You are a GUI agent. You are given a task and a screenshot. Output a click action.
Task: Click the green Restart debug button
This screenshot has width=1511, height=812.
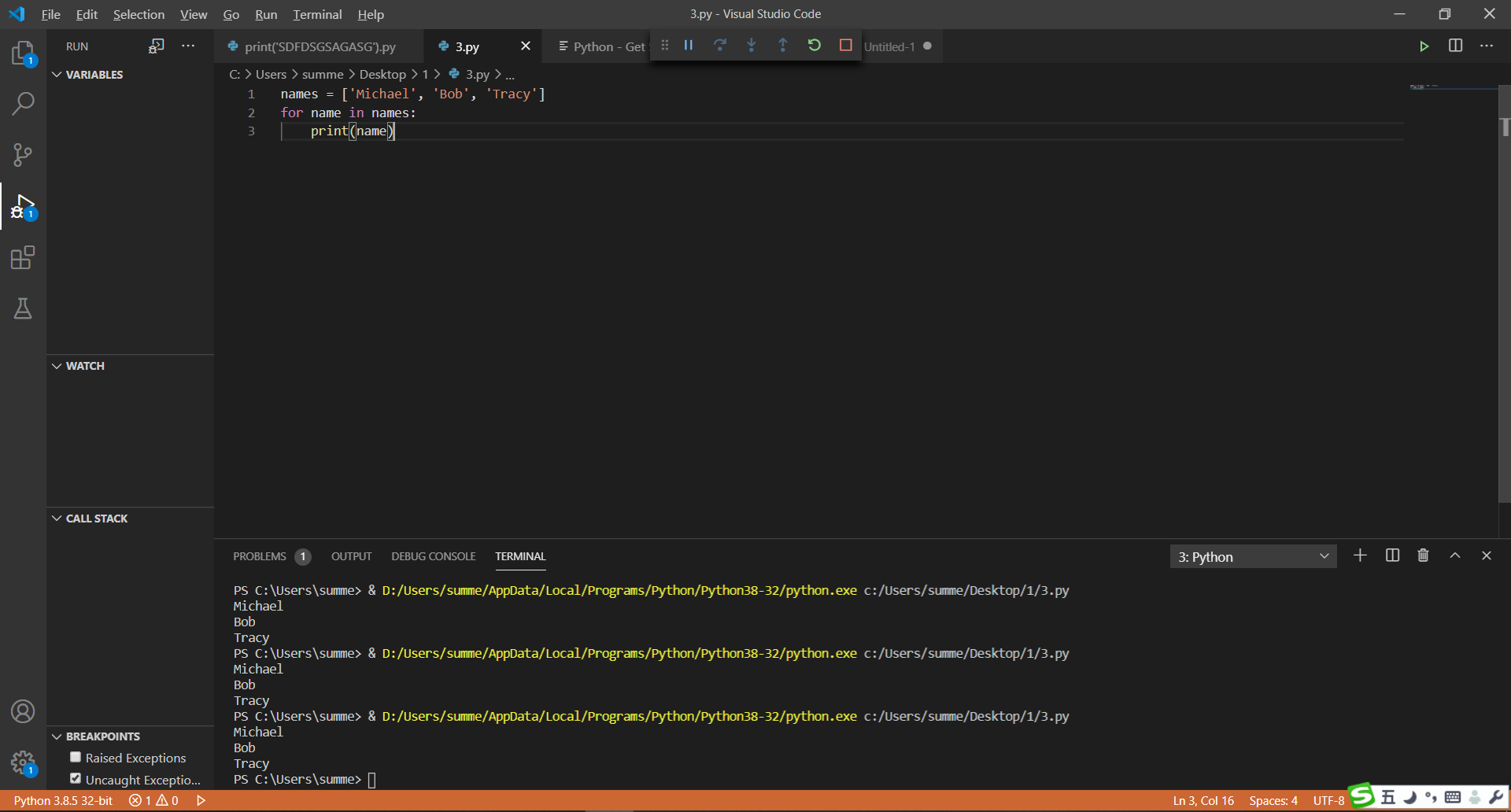coord(815,46)
